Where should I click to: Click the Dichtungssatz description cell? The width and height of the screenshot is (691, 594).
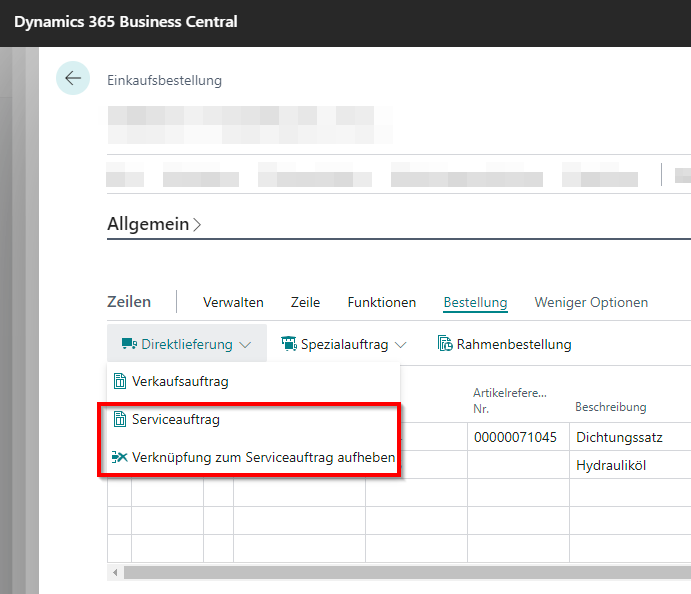[x=630, y=437]
